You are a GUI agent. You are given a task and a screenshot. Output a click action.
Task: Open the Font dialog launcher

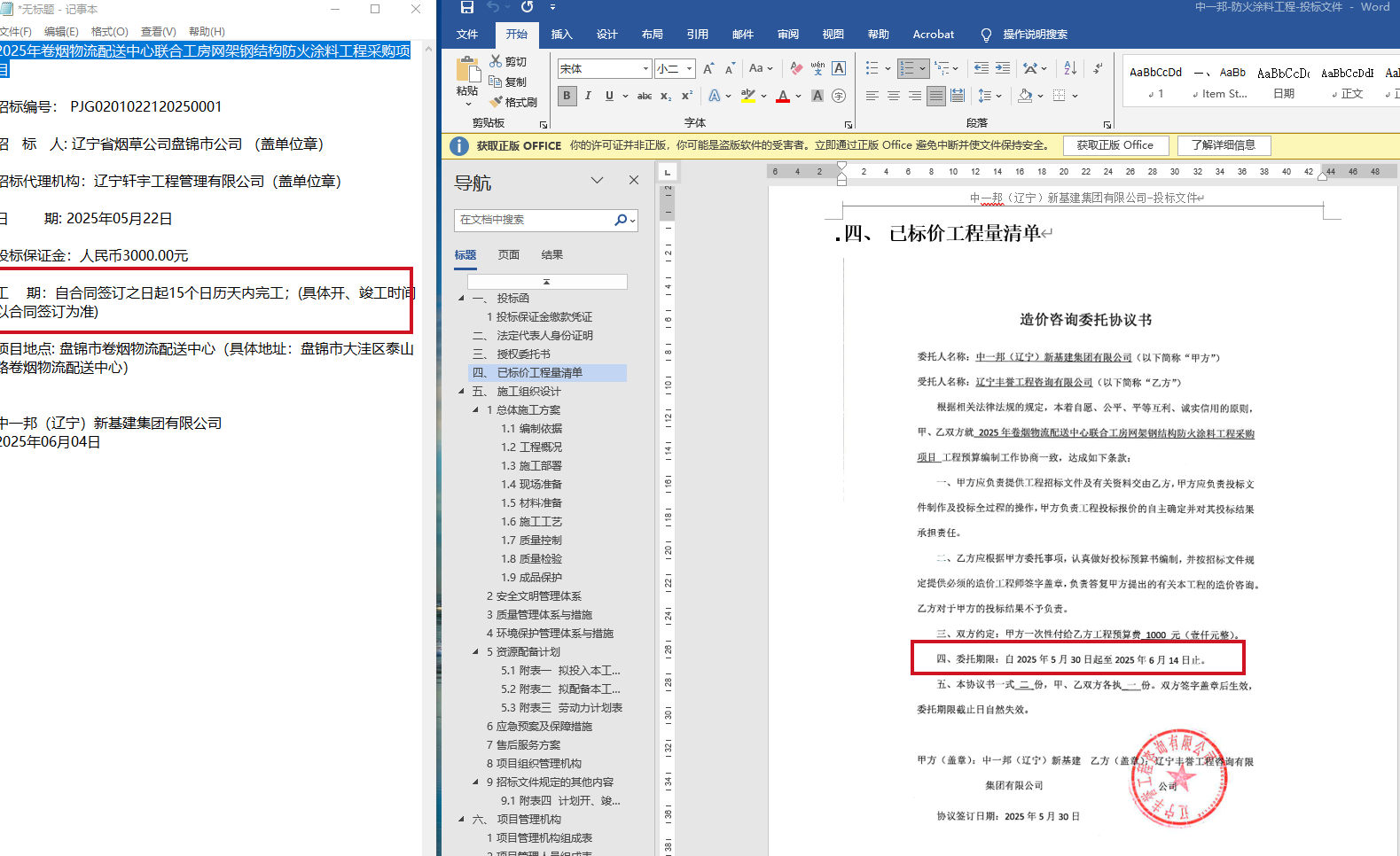[x=849, y=125]
